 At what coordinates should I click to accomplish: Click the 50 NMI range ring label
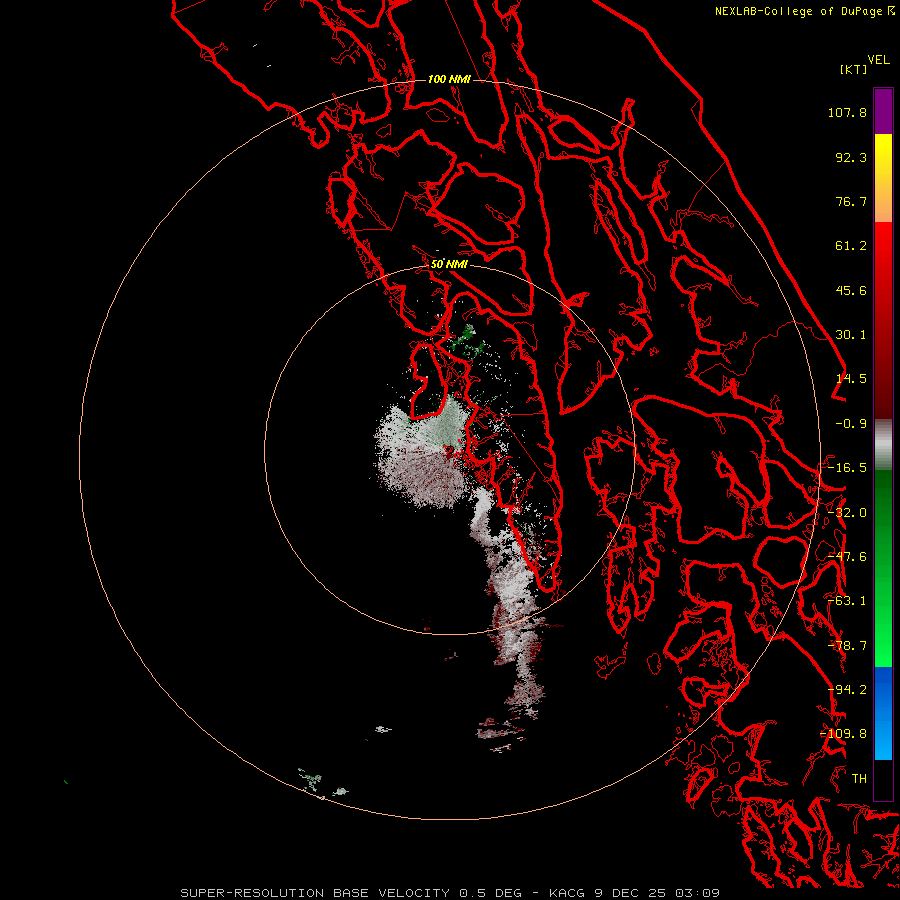[449, 264]
